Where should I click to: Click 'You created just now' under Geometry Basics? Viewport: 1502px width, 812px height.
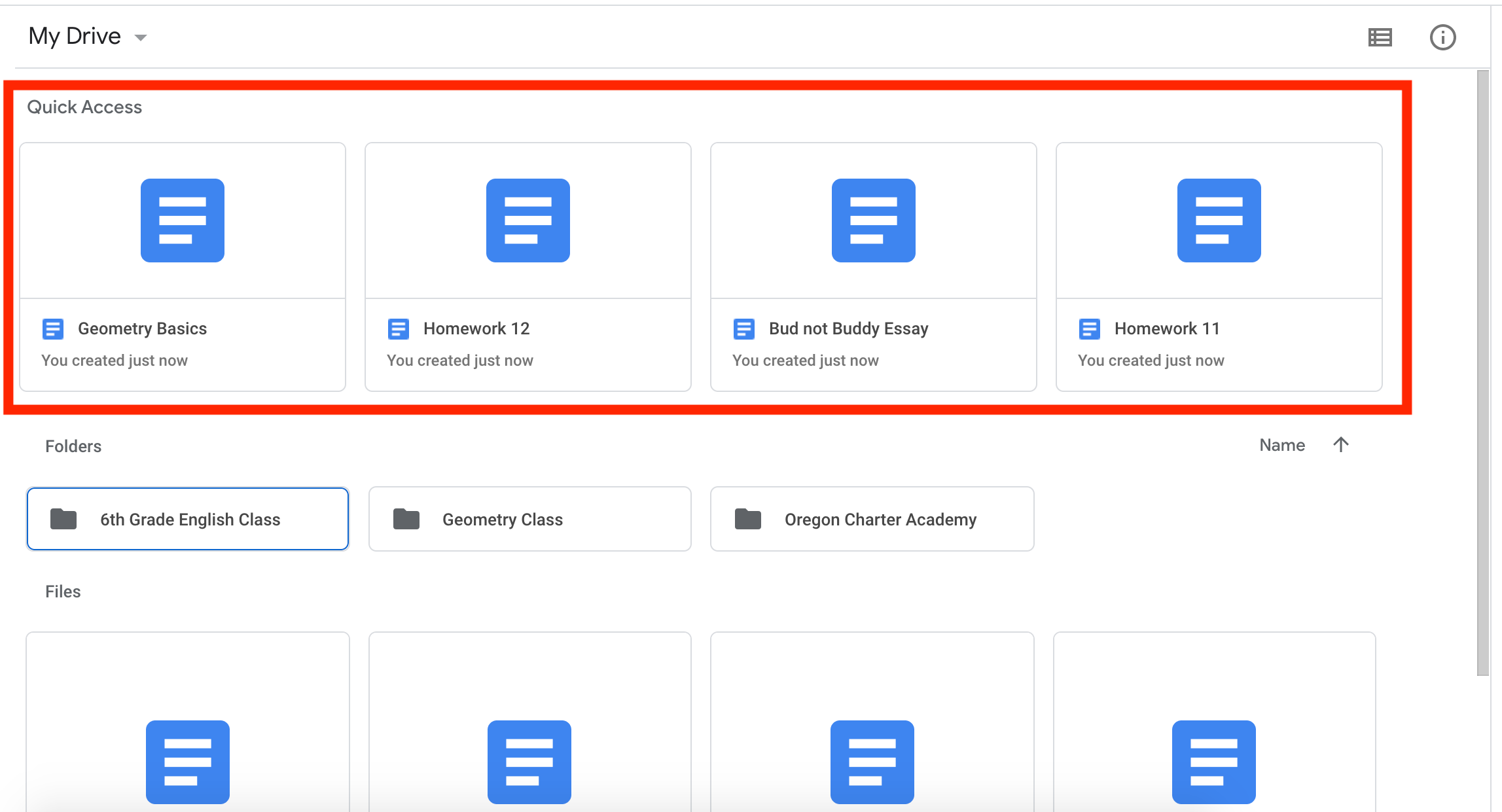pyautogui.click(x=115, y=361)
